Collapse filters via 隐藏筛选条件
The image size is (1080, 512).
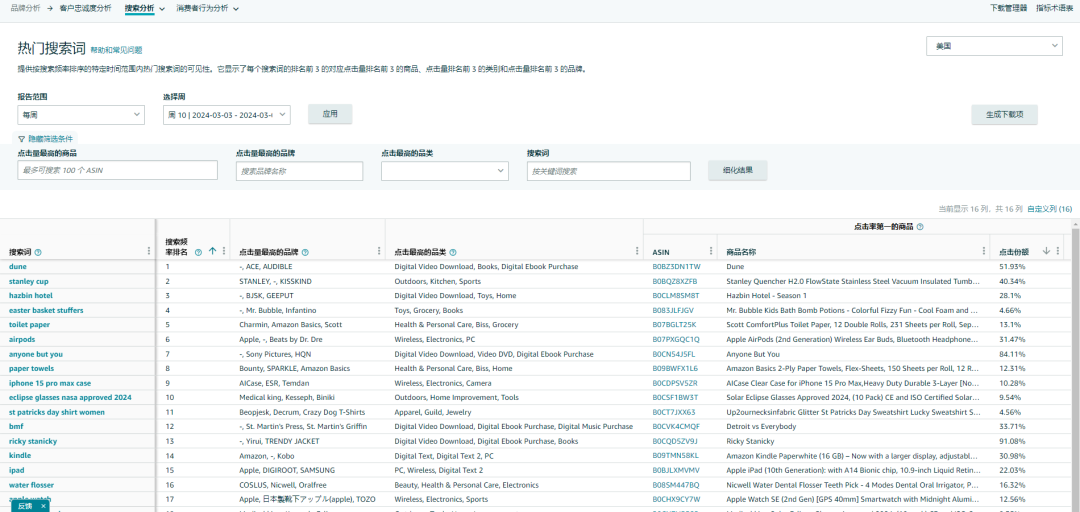pyautogui.click(x=45, y=139)
